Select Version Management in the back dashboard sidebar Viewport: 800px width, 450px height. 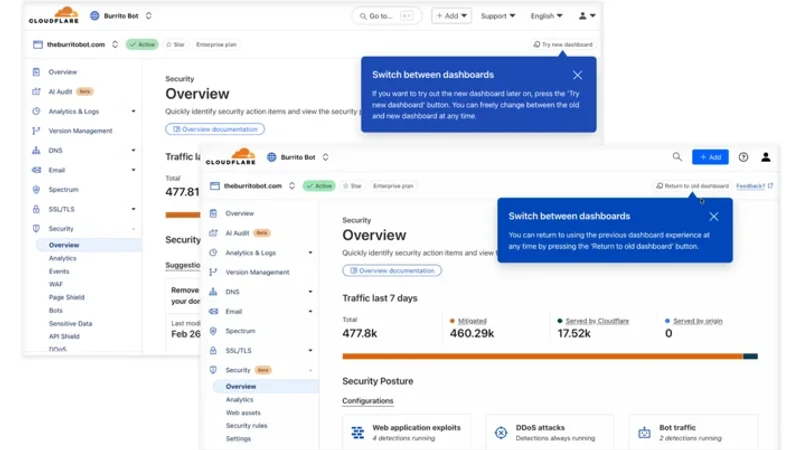tap(80, 131)
